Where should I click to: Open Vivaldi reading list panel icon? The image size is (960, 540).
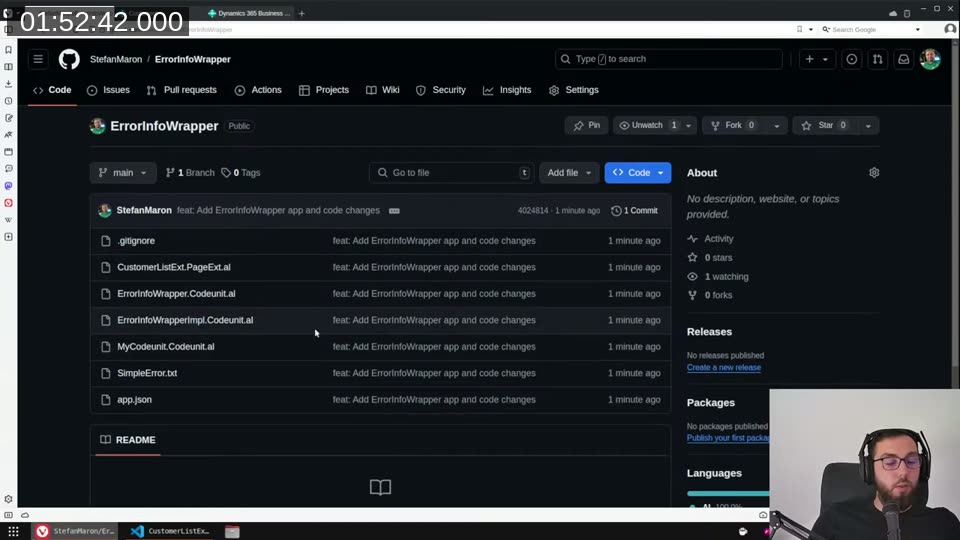click(x=9, y=67)
